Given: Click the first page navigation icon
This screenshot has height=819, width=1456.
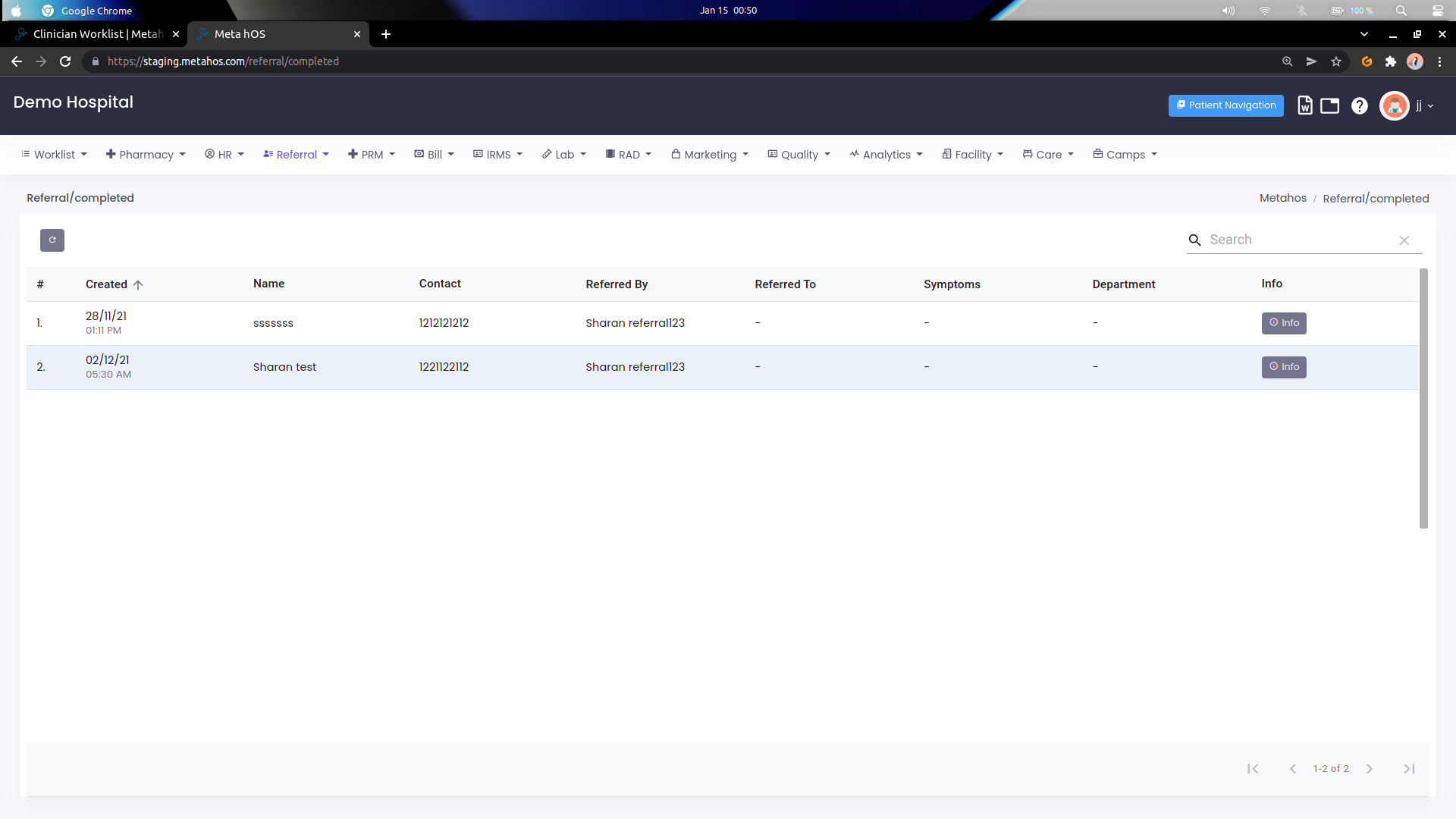Looking at the screenshot, I should [1253, 768].
